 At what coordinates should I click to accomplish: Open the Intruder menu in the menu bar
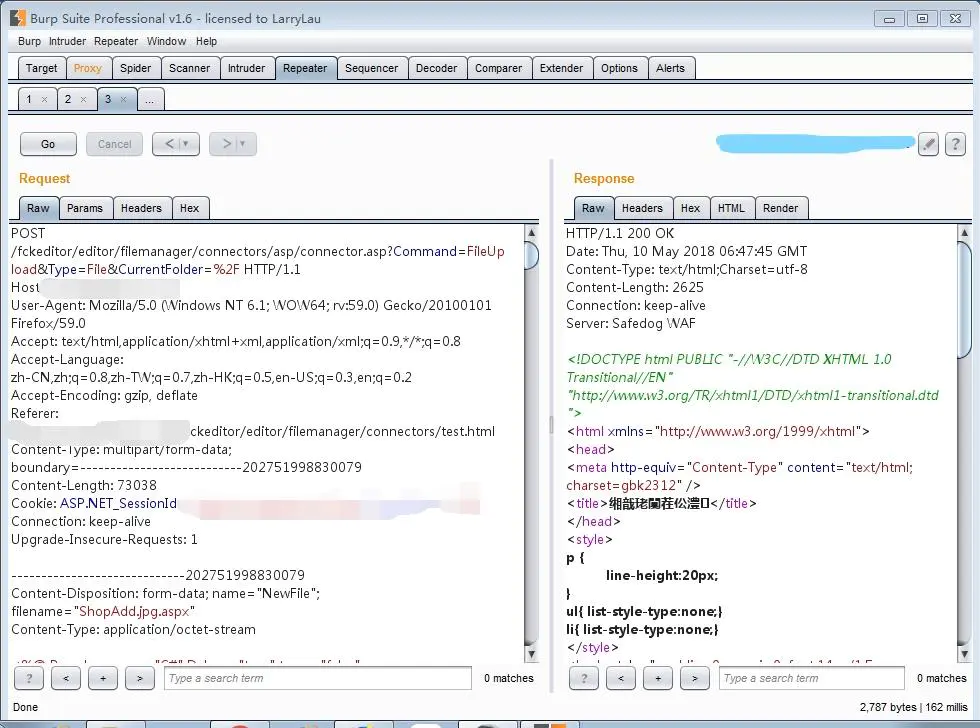[67, 41]
